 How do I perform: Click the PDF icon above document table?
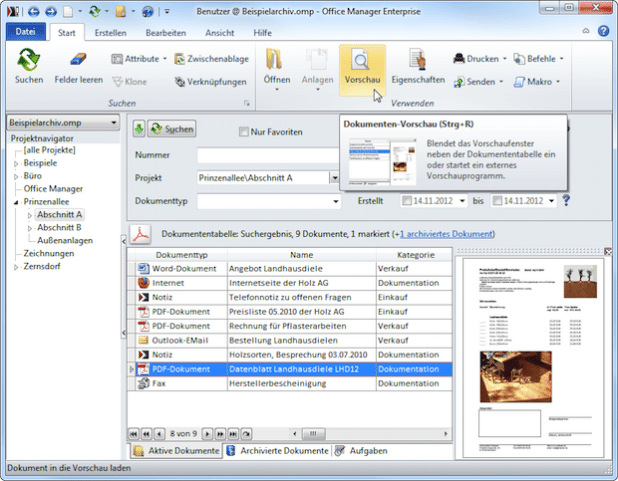142,235
